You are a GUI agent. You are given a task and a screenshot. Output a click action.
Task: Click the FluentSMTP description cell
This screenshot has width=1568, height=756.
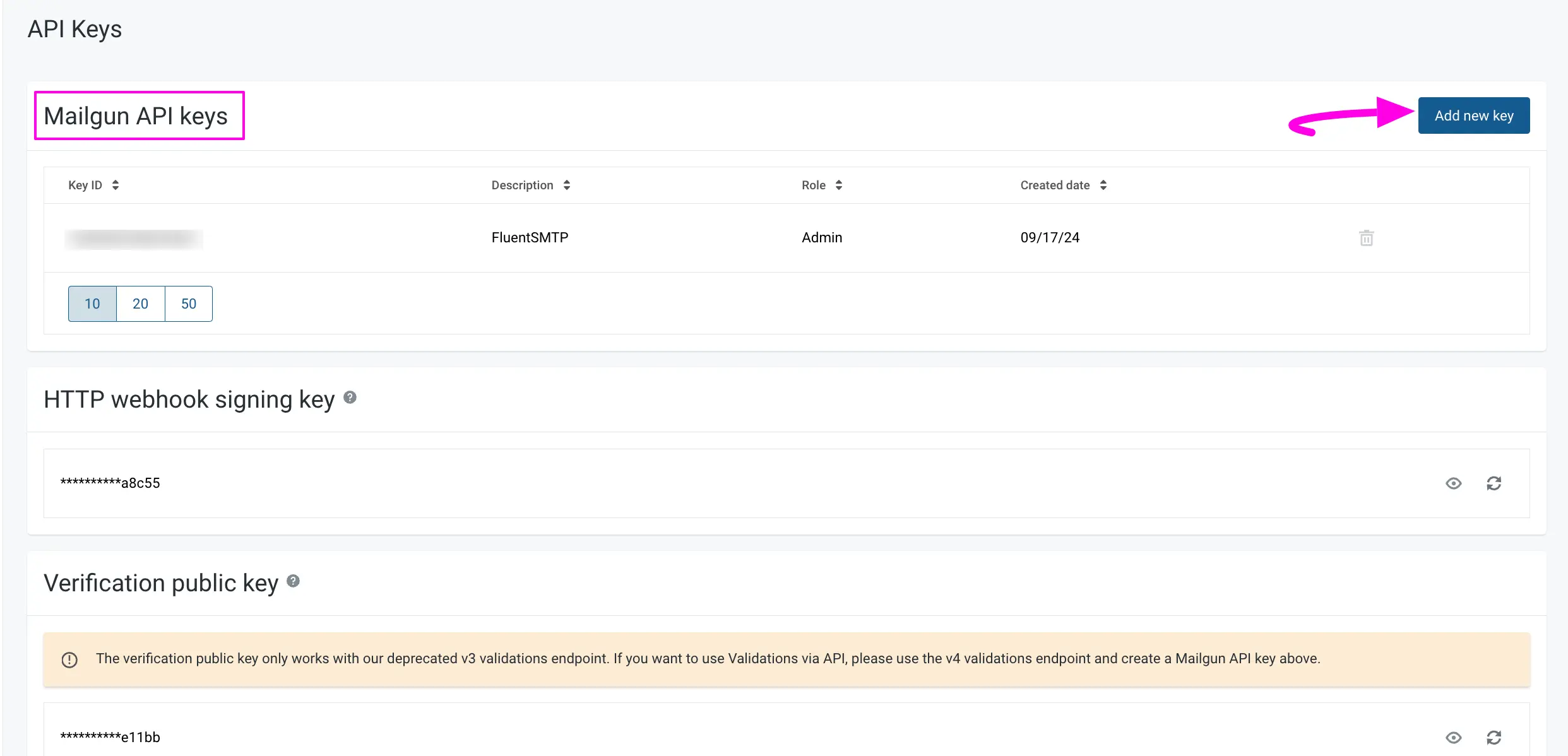(x=530, y=237)
